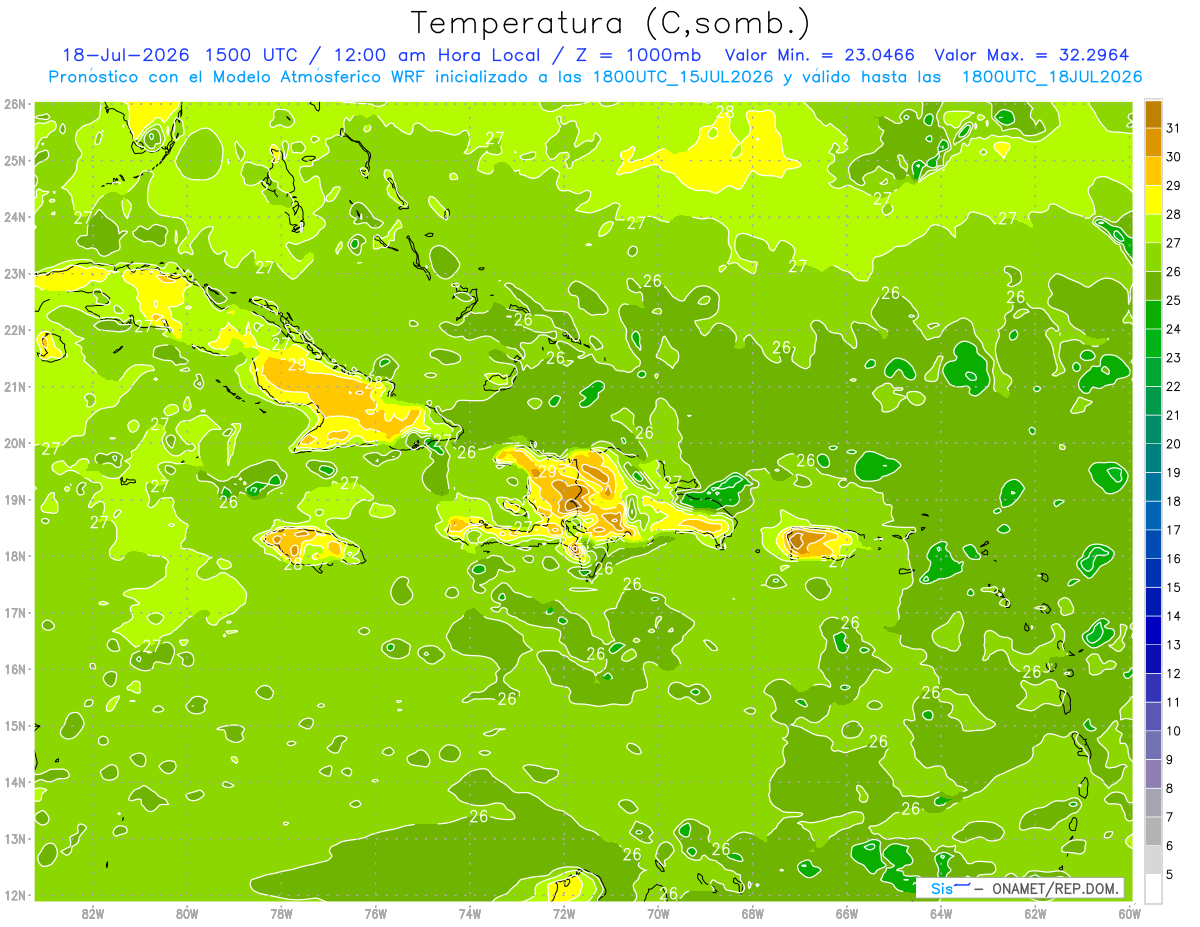Click the '13' value on the color scale

(x=1173, y=645)
